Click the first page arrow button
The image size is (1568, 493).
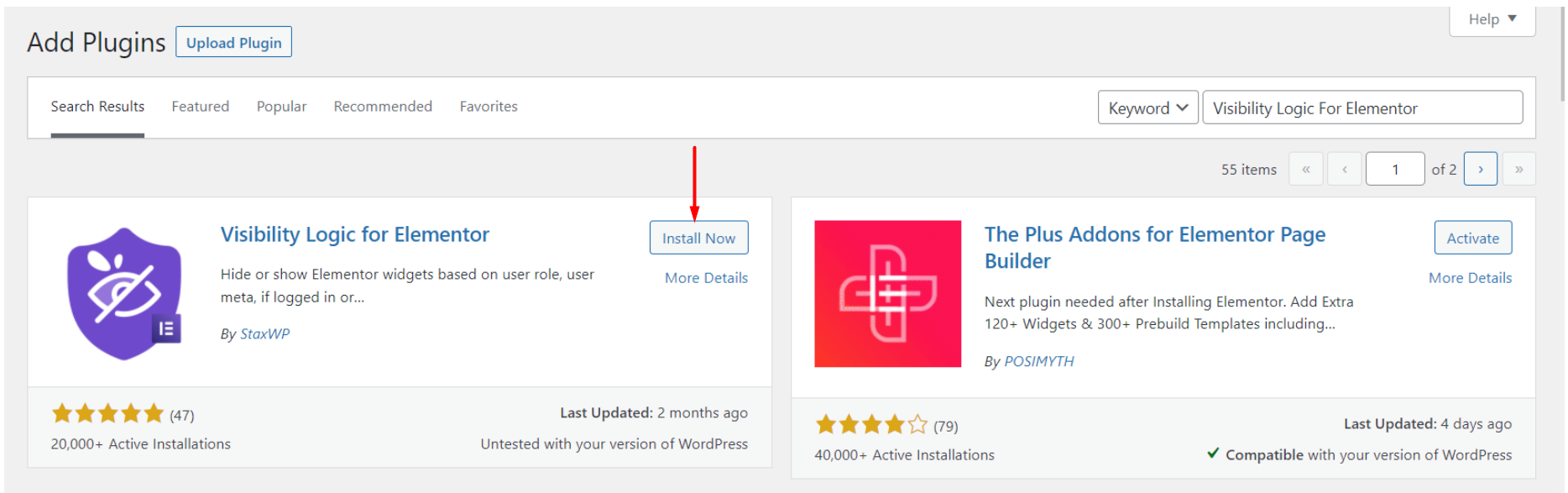click(x=1305, y=169)
